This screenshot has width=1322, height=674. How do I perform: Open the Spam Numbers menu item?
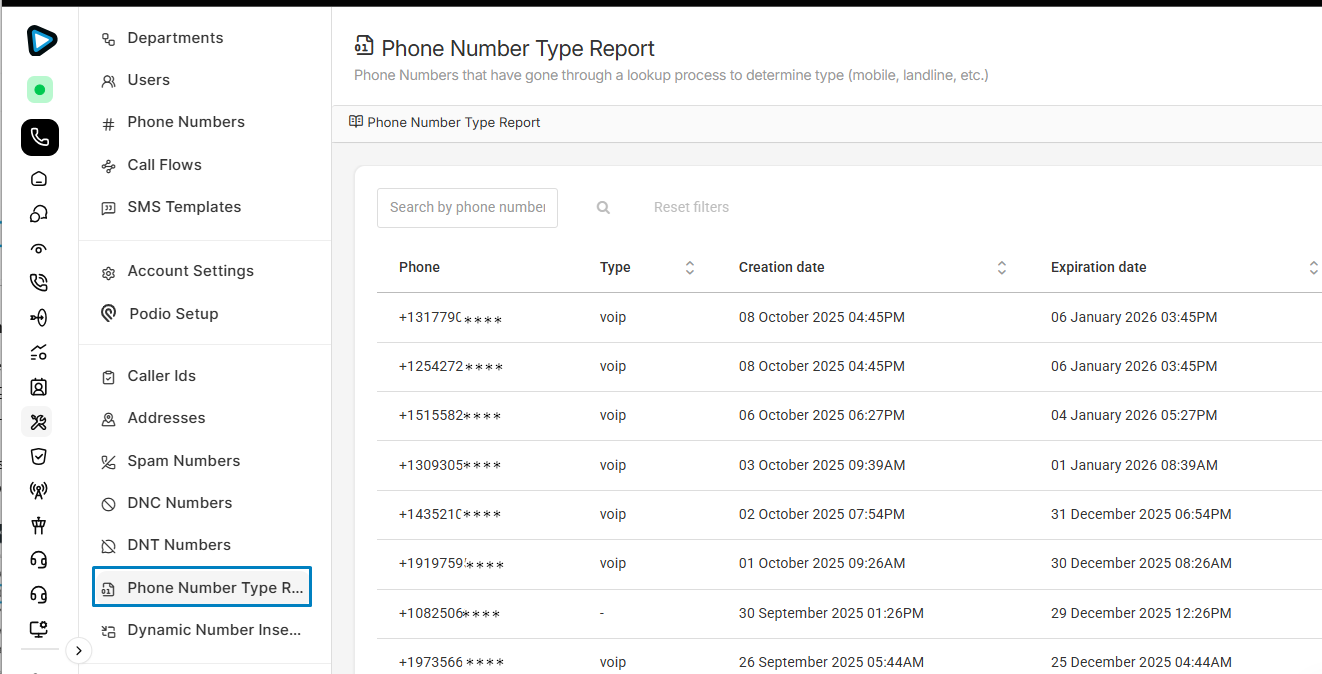pyautogui.click(x=183, y=461)
